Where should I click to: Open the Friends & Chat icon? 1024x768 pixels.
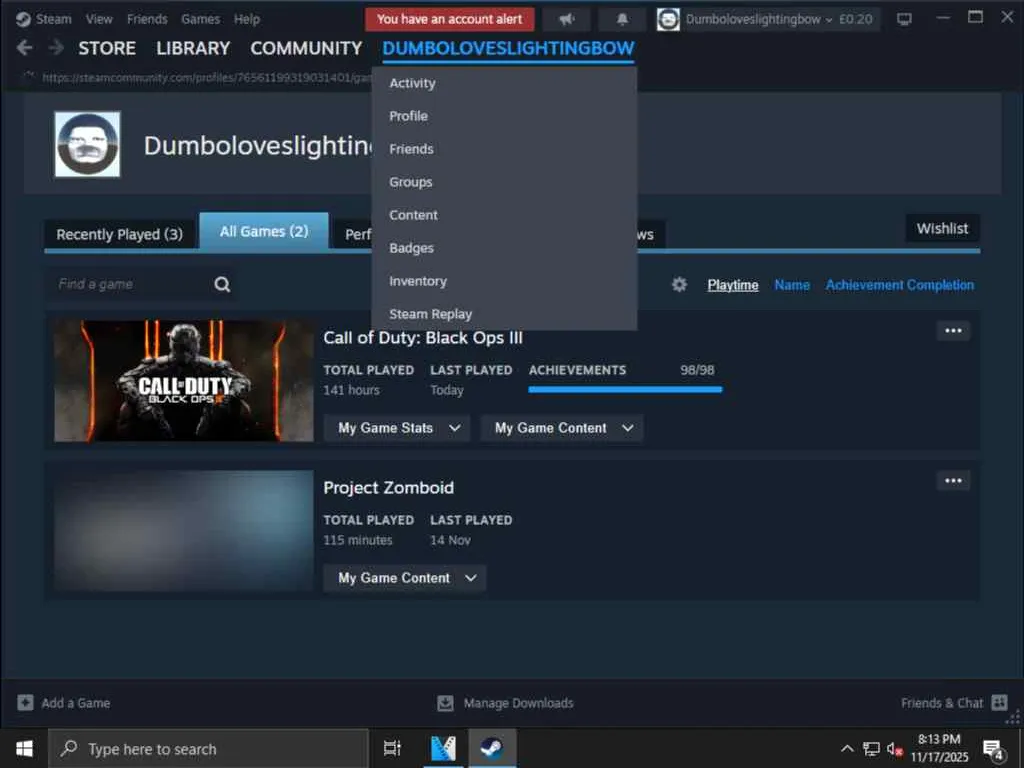pyautogui.click(x=999, y=703)
